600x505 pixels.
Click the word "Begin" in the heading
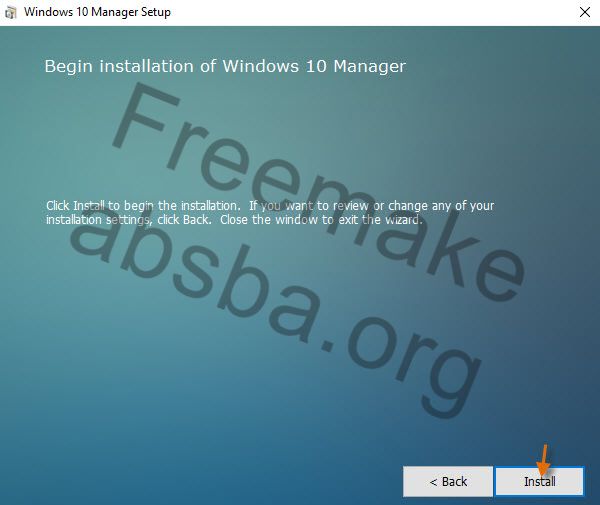68,67
